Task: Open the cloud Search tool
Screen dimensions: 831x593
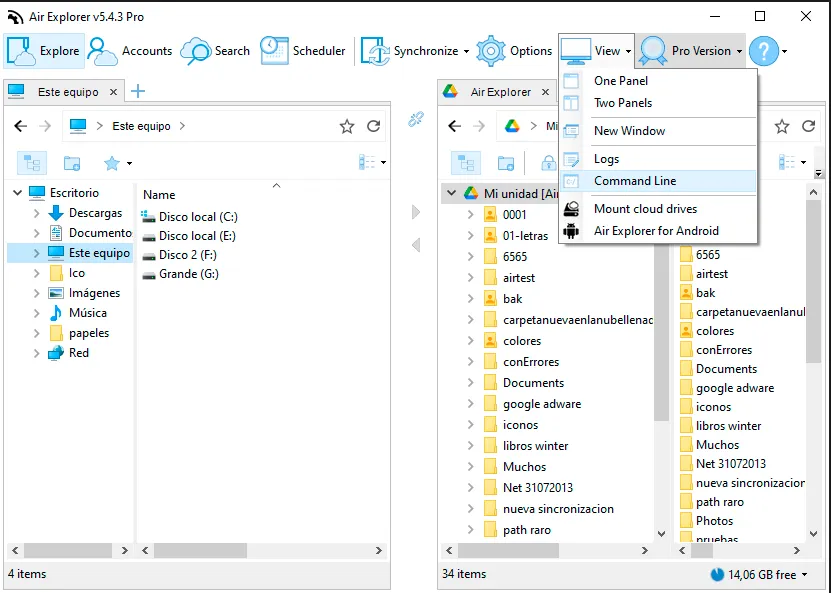Action: 215,51
